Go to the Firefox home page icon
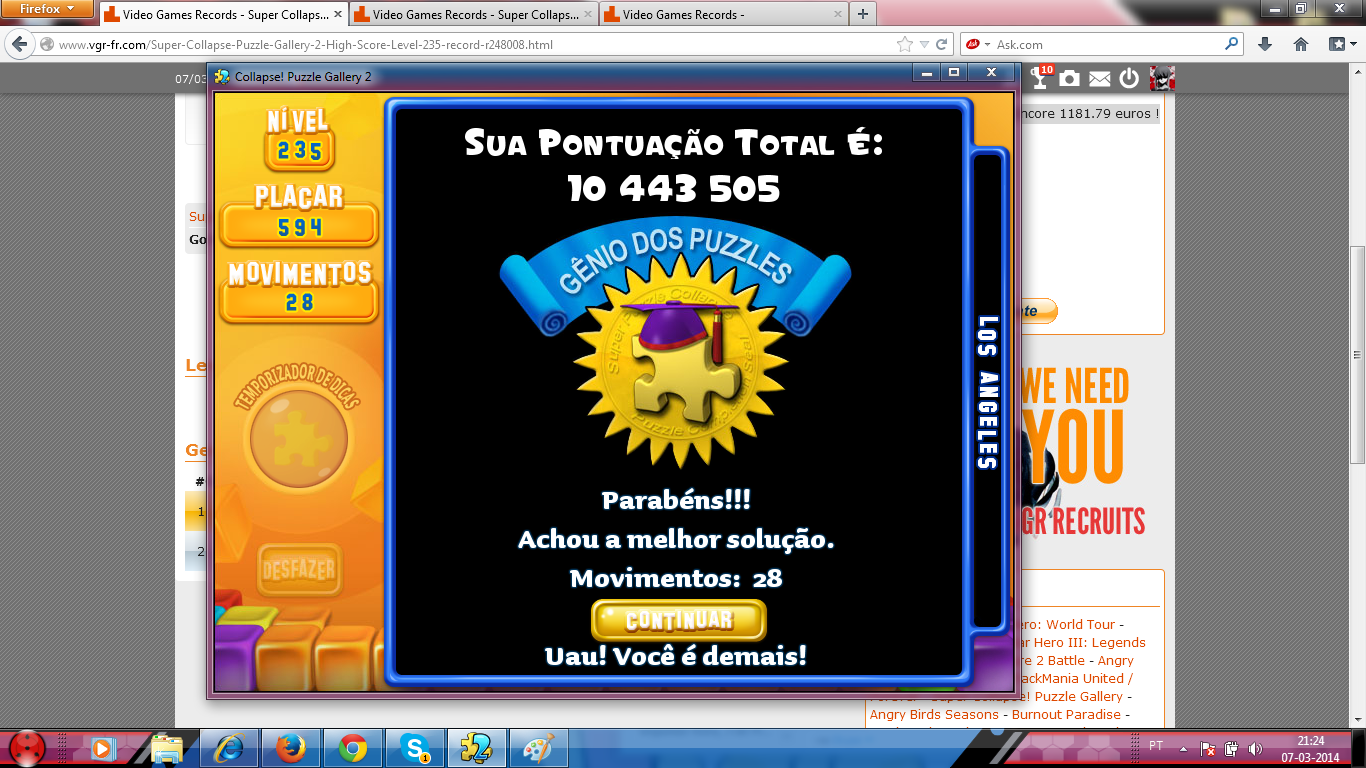Screen dimensions: 1366x768 point(1301,44)
